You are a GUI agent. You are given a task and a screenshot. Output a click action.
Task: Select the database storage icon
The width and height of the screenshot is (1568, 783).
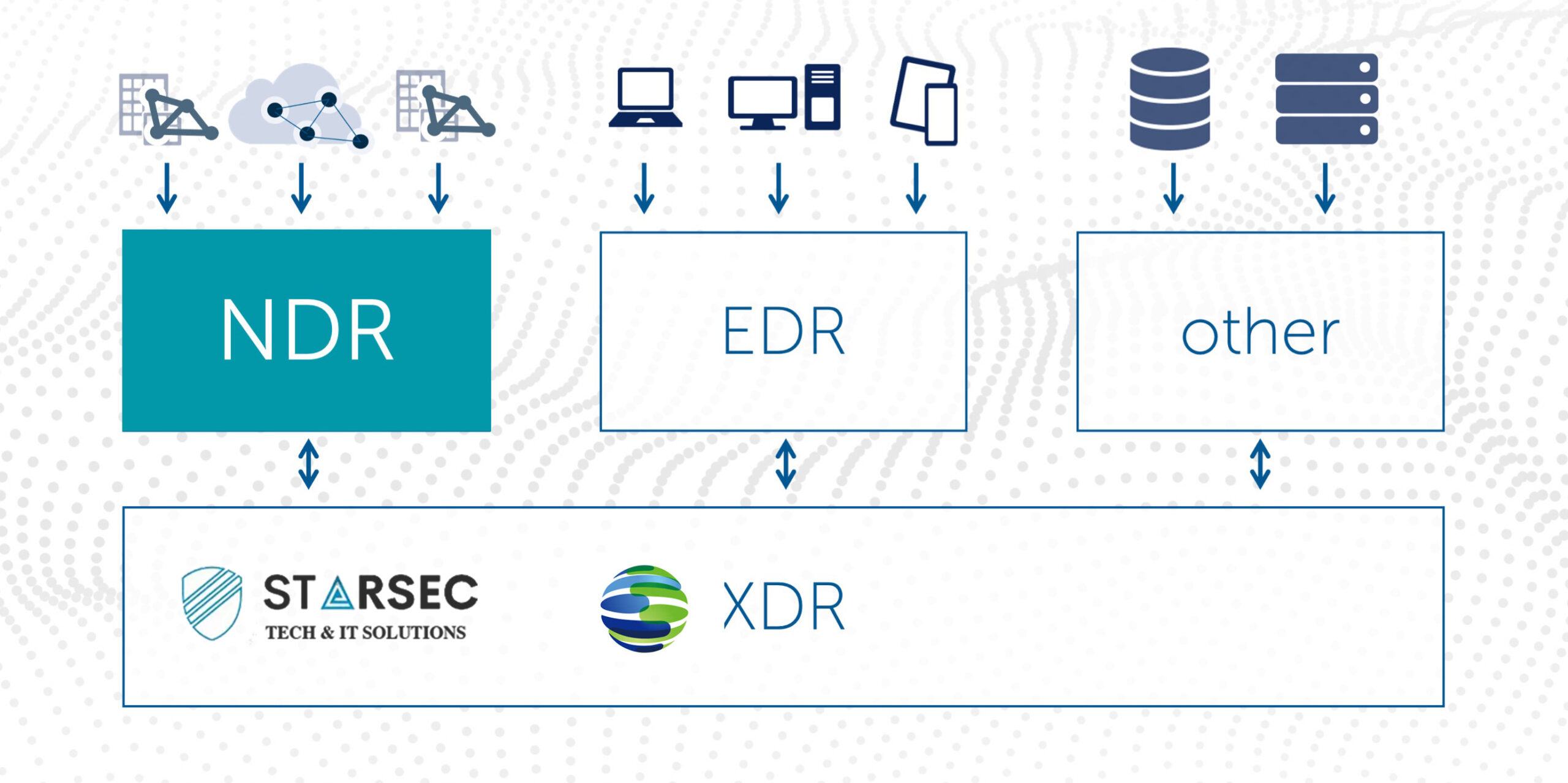[1155, 95]
